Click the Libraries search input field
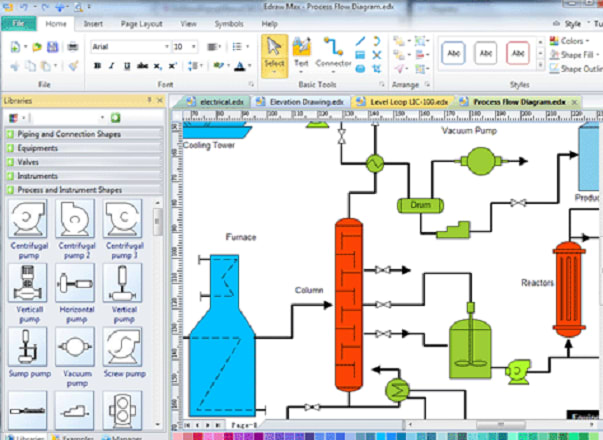Image resolution: width=603 pixels, height=440 pixels. click(70, 118)
